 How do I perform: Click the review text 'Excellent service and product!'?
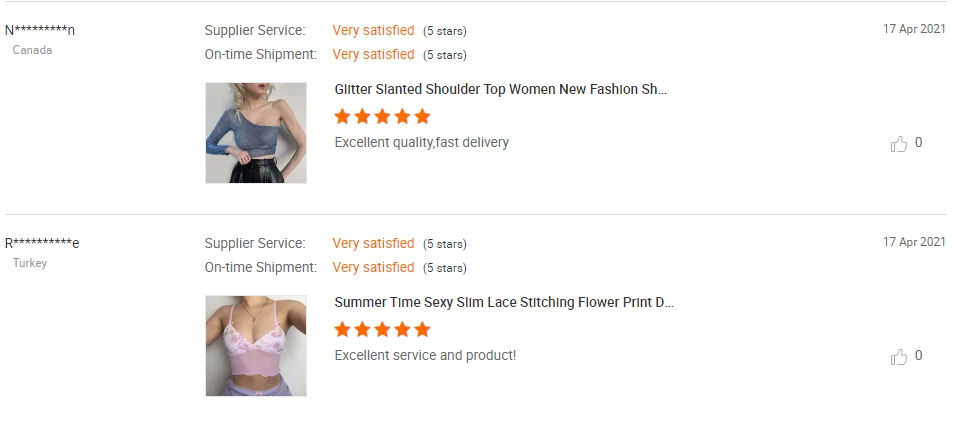425,355
